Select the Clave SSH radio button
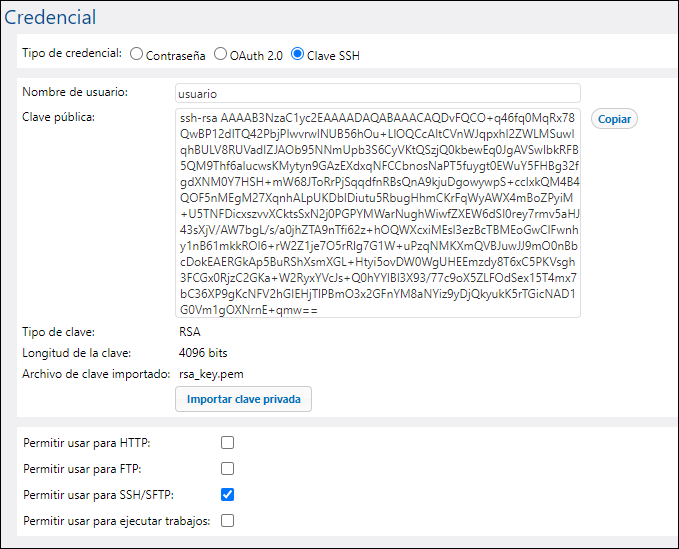The image size is (679, 549). pyautogui.click(x=297, y=54)
